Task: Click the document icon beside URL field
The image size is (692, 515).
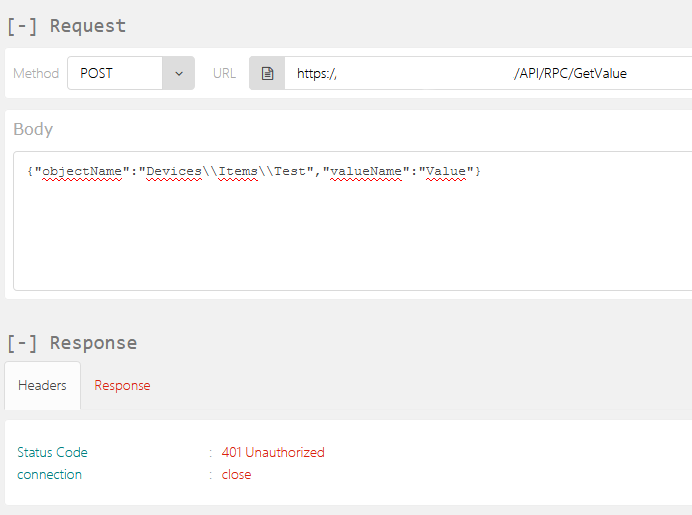Action: 267,73
